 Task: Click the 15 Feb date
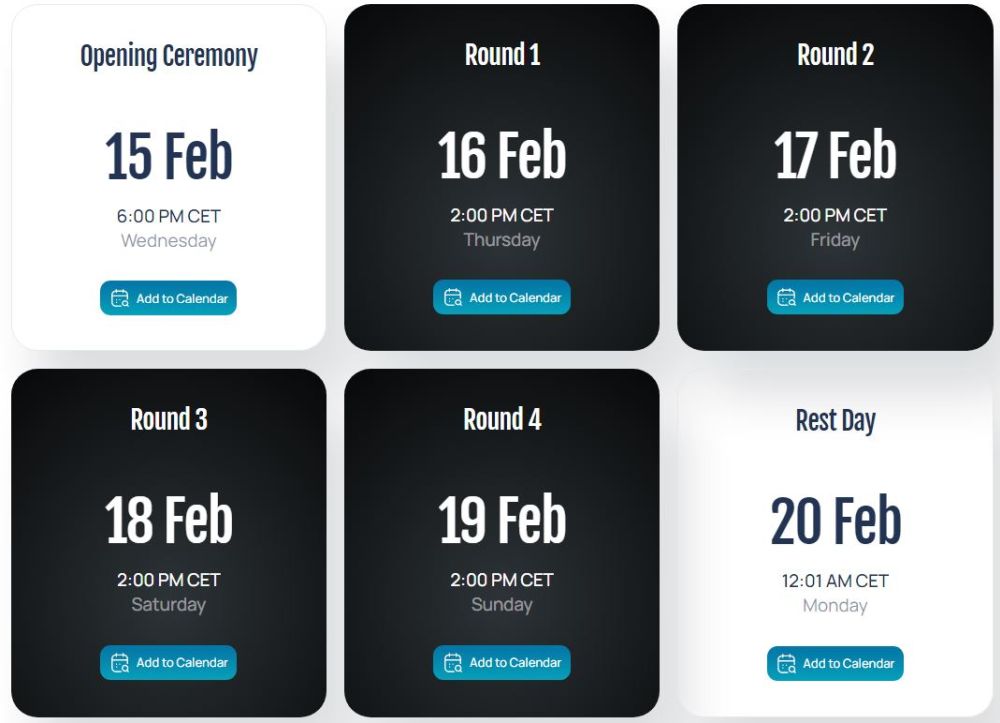(x=168, y=158)
